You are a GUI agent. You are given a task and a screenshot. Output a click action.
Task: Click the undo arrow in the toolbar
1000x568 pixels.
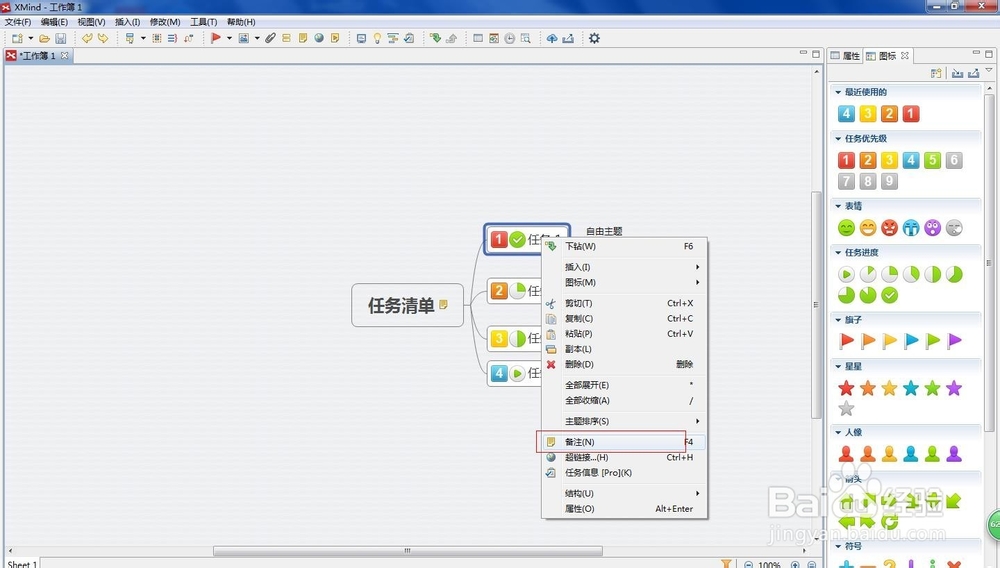pos(87,38)
